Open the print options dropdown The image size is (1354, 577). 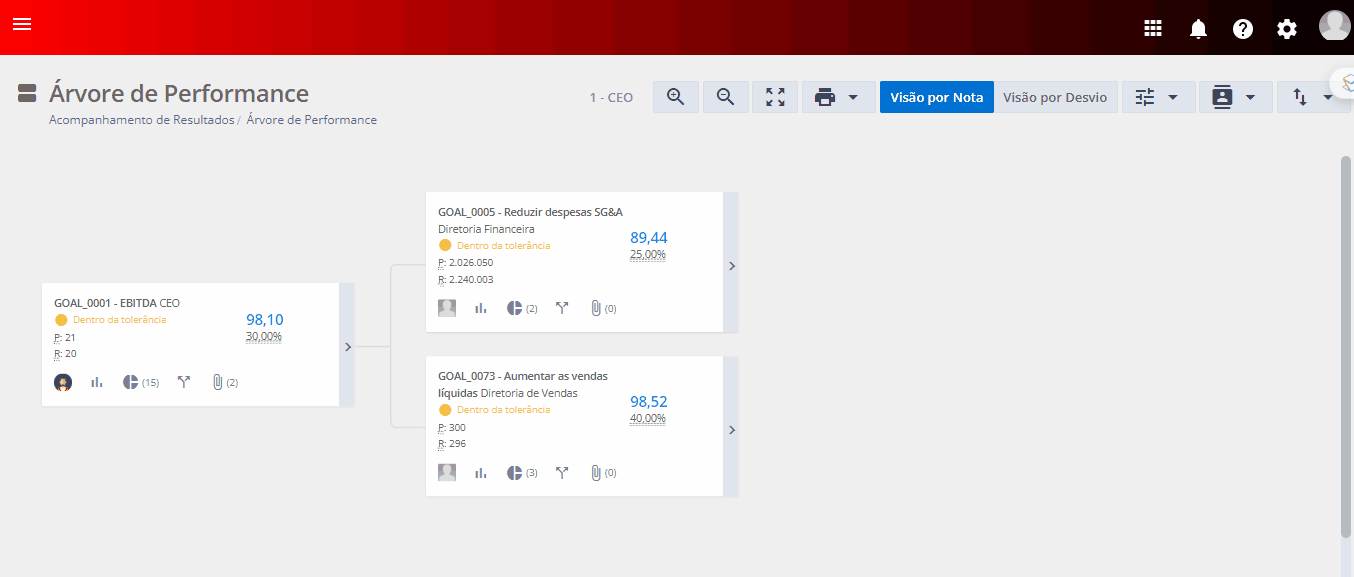(x=838, y=97)
